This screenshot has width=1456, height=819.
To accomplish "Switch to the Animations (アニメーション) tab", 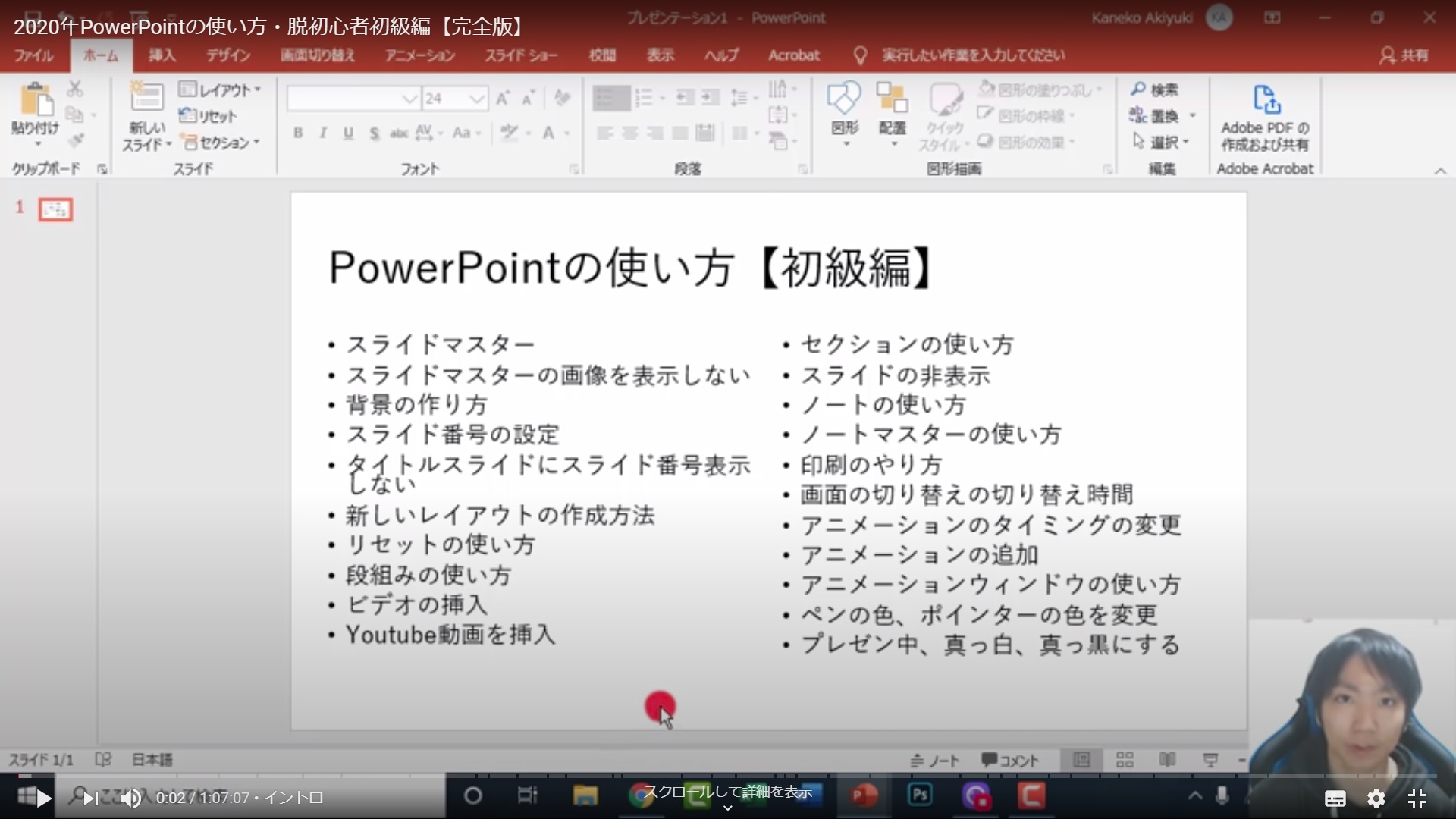I will [x=419, y=55].
